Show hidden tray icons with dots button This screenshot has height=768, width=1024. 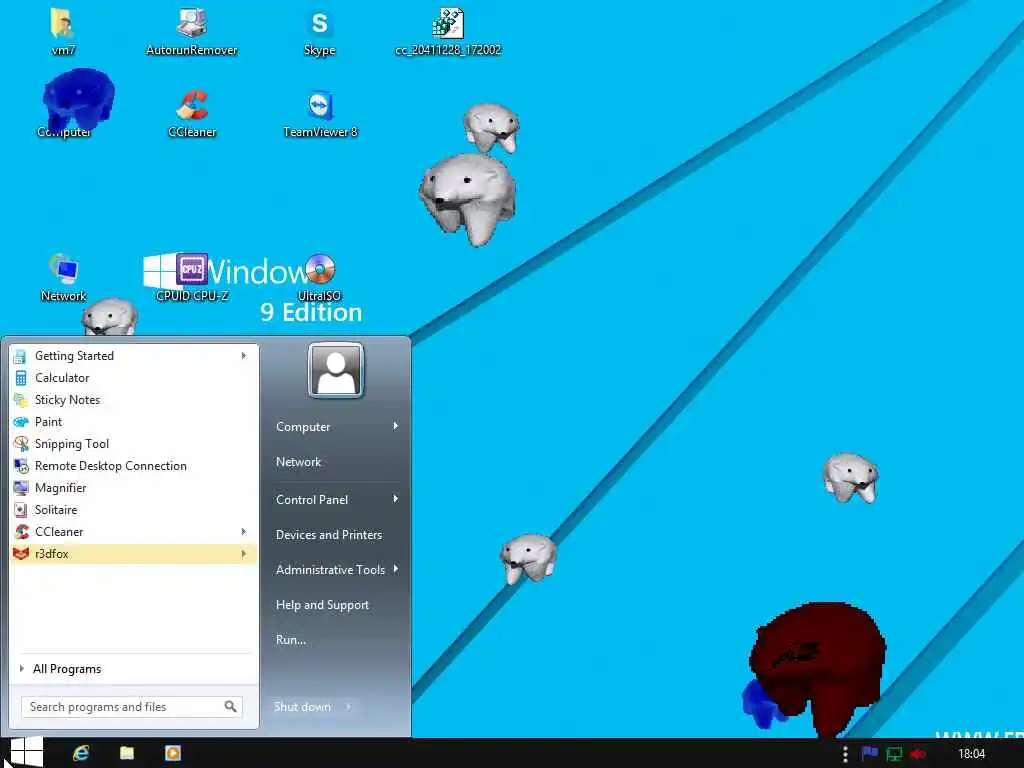point(845,754)
